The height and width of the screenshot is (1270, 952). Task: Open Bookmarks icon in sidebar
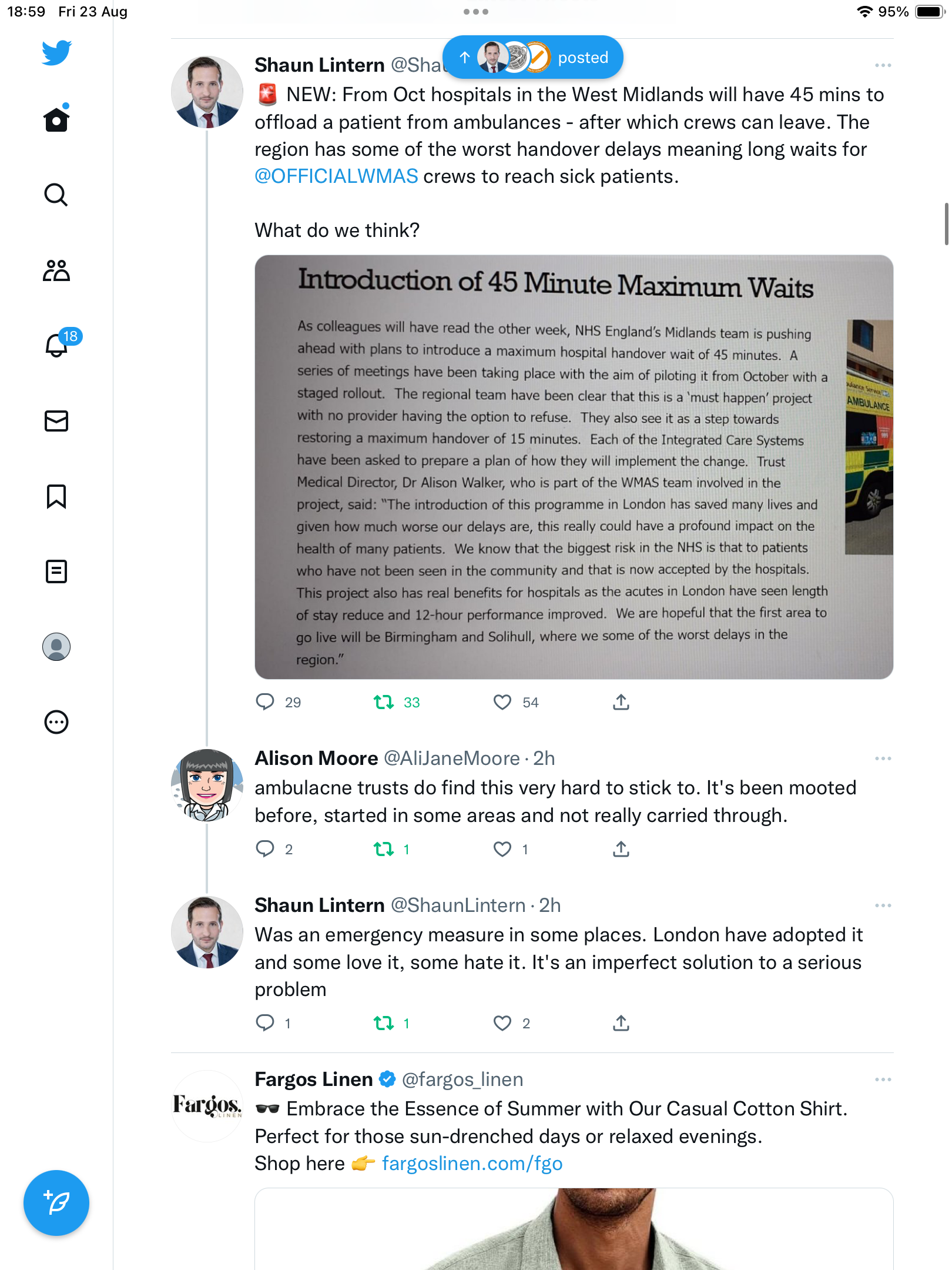[56, 496]
